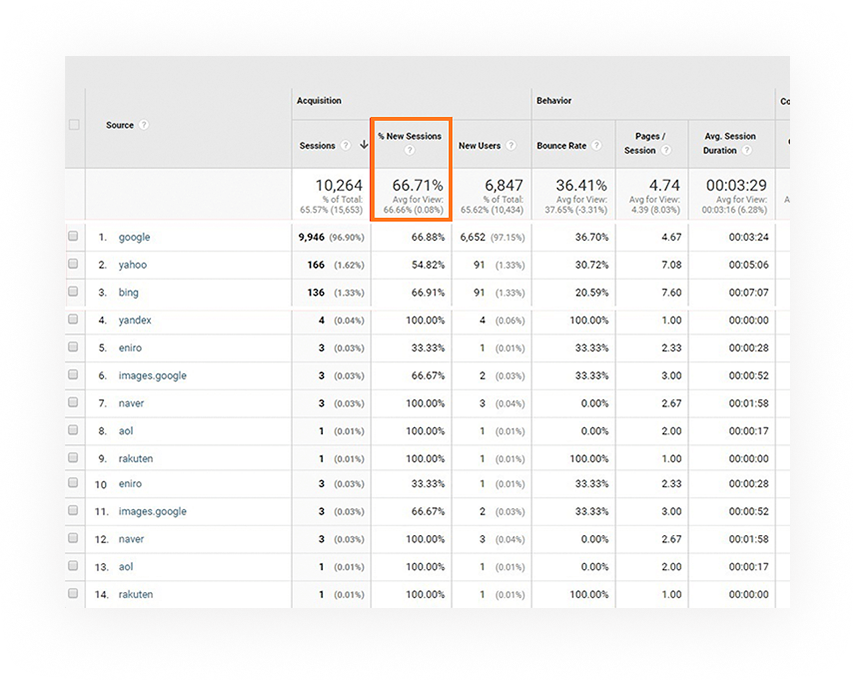The height and width of the screenshot is (680, 853).
Task: Check the box for row 7 naver
Action: tap(73, 403)
